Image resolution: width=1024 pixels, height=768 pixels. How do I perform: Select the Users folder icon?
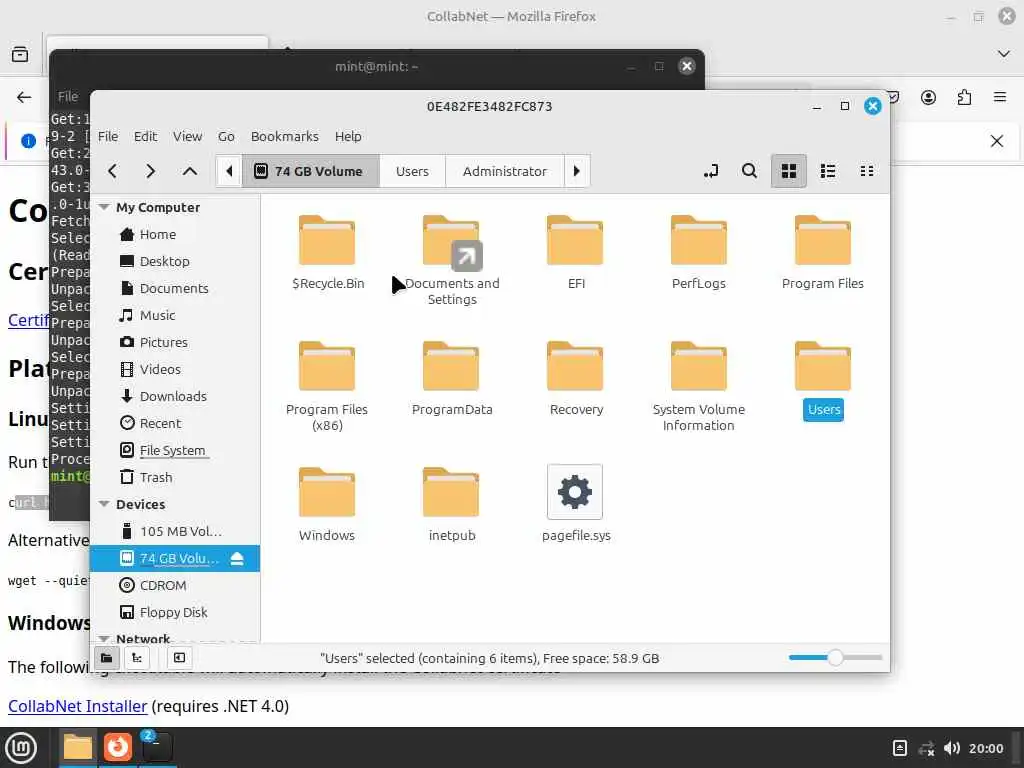(823, 366)
